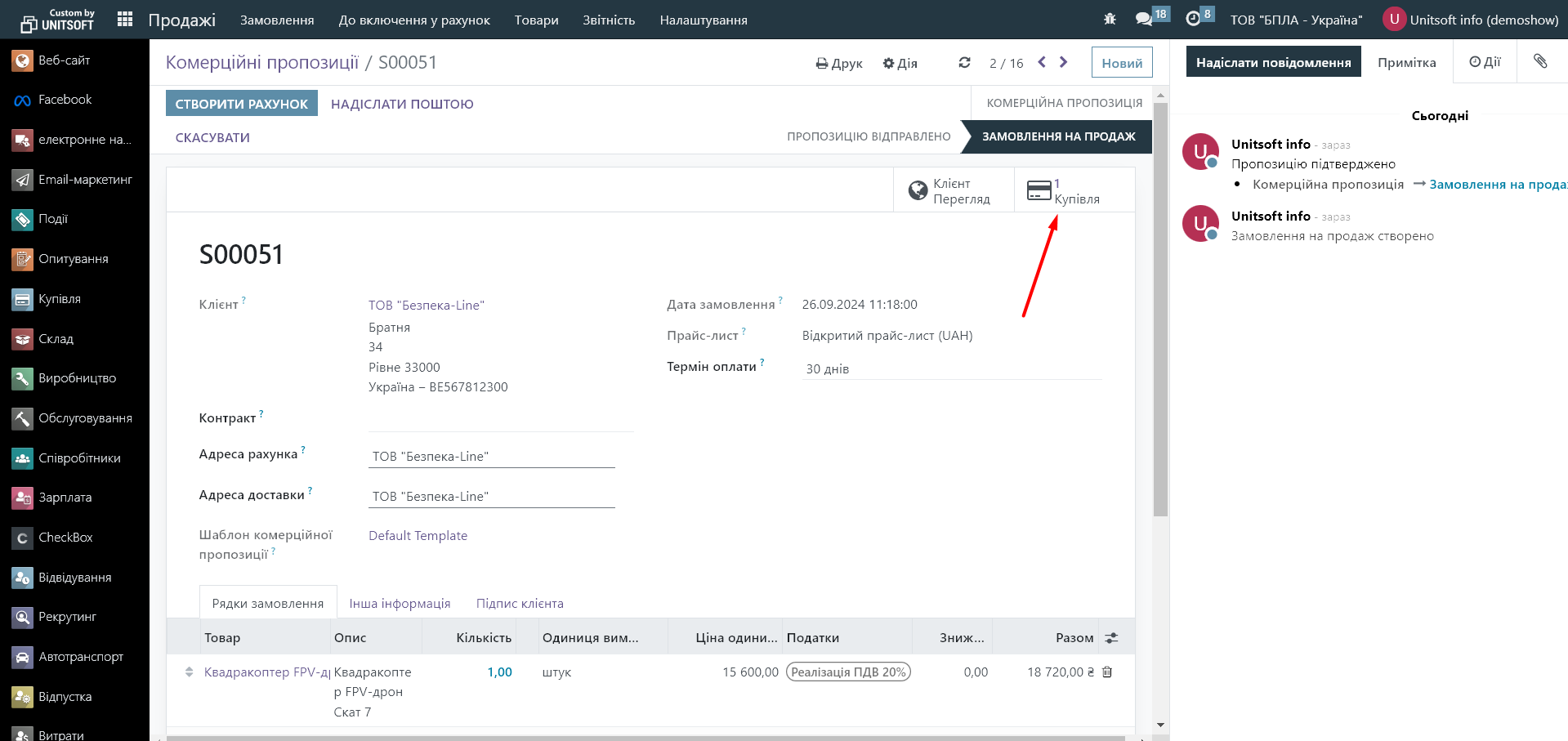Switch to the Інша інформація tab

(x=400, y=603)
